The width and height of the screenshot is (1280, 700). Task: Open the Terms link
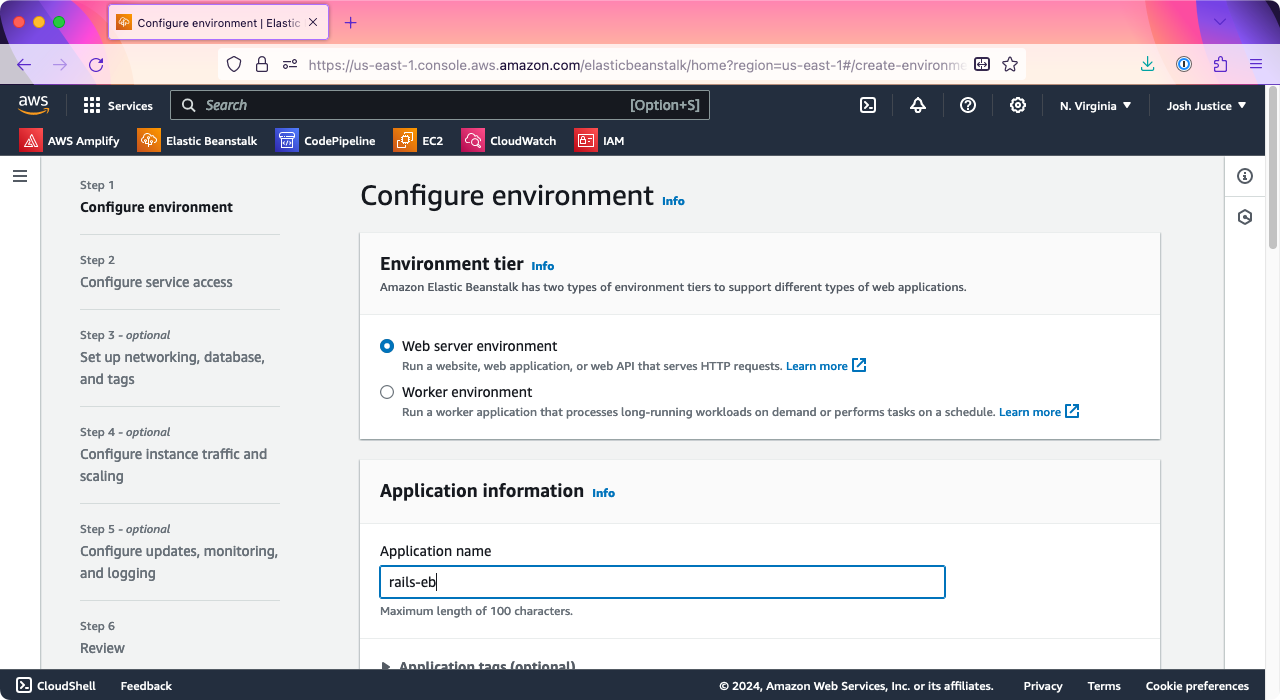1104,686
